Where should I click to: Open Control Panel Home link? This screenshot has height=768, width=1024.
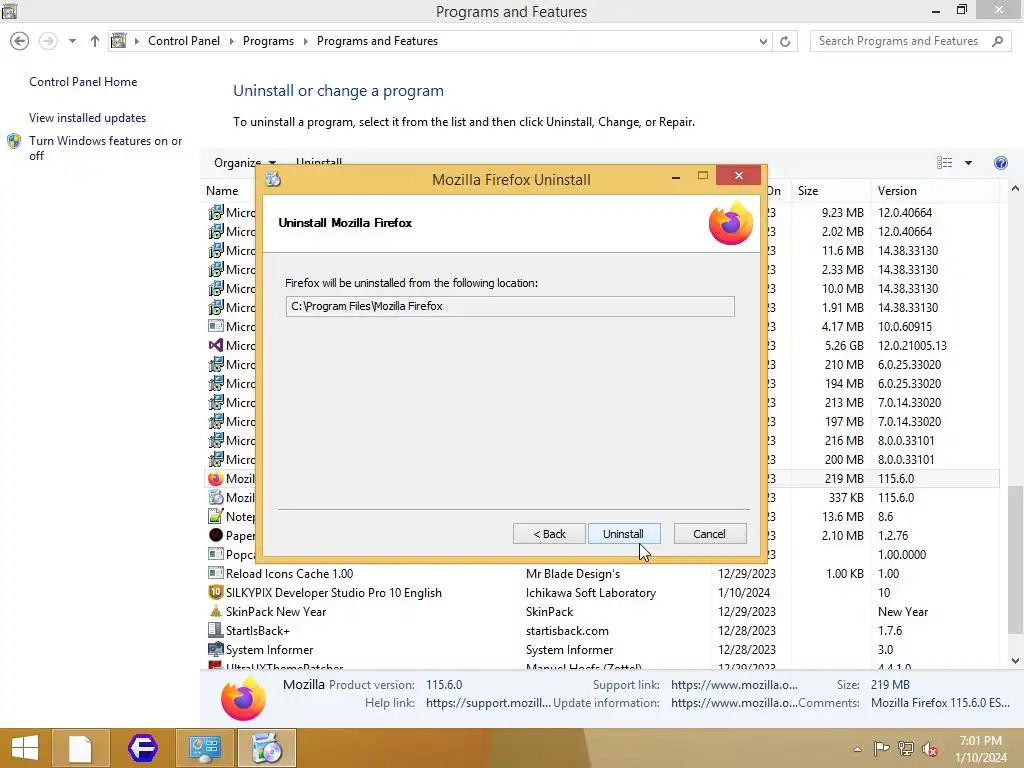pos(83,82)
